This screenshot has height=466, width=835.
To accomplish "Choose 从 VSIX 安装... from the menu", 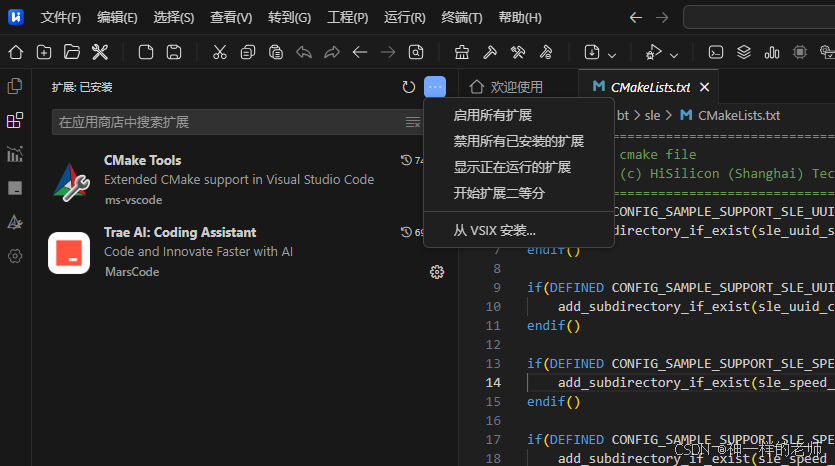I will point(519,230).
